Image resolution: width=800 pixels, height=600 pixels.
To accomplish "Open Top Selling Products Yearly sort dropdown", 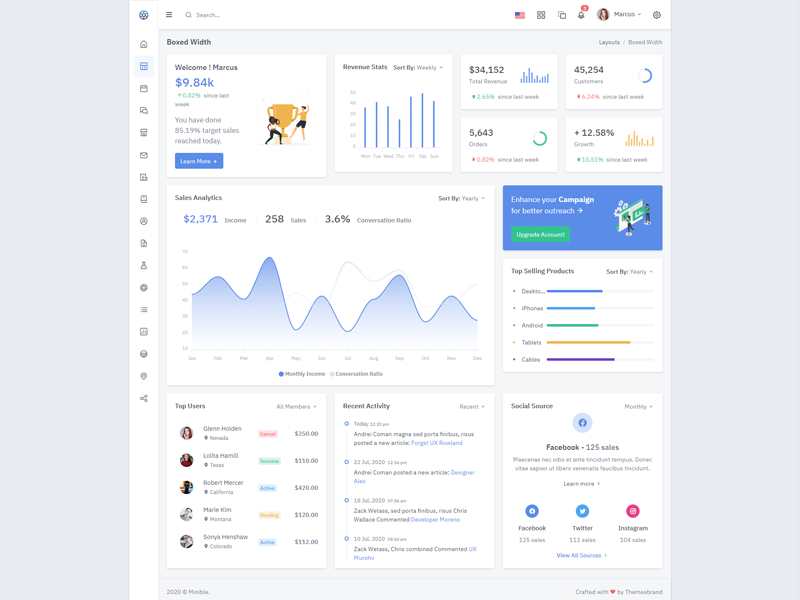I will pyautogui.click(x=629, y=272).
